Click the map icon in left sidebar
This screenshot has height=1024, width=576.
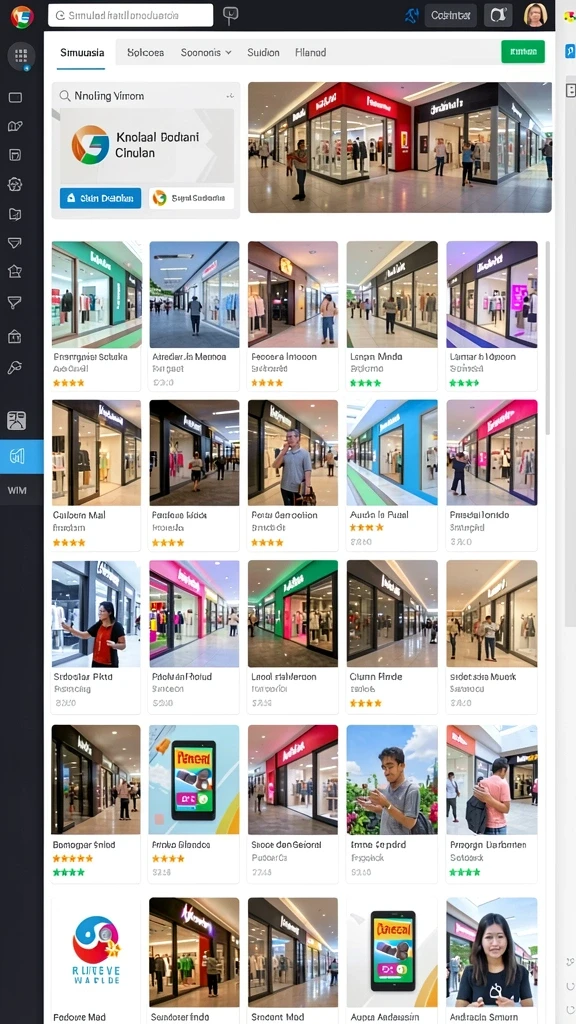pyautogui.click(x=15, y=126)
